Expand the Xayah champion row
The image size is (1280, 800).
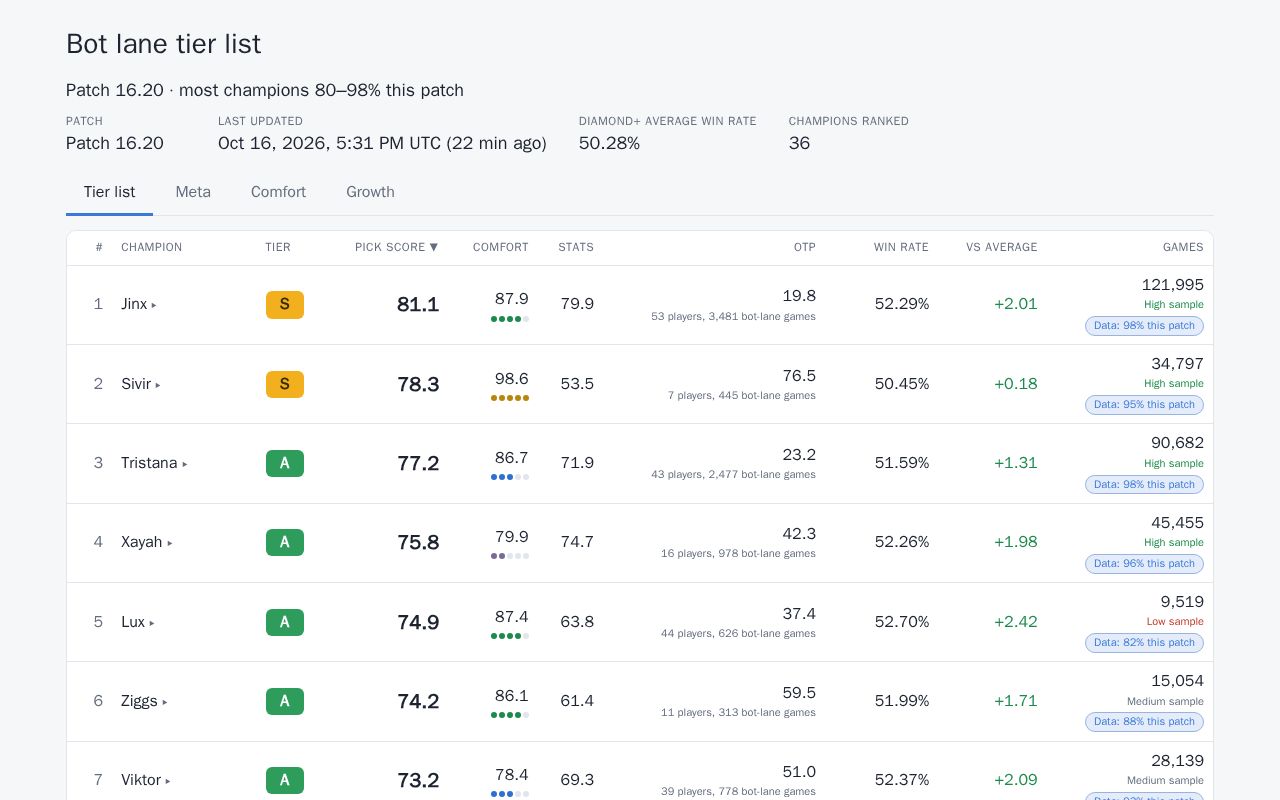click(x=147, y=542)
